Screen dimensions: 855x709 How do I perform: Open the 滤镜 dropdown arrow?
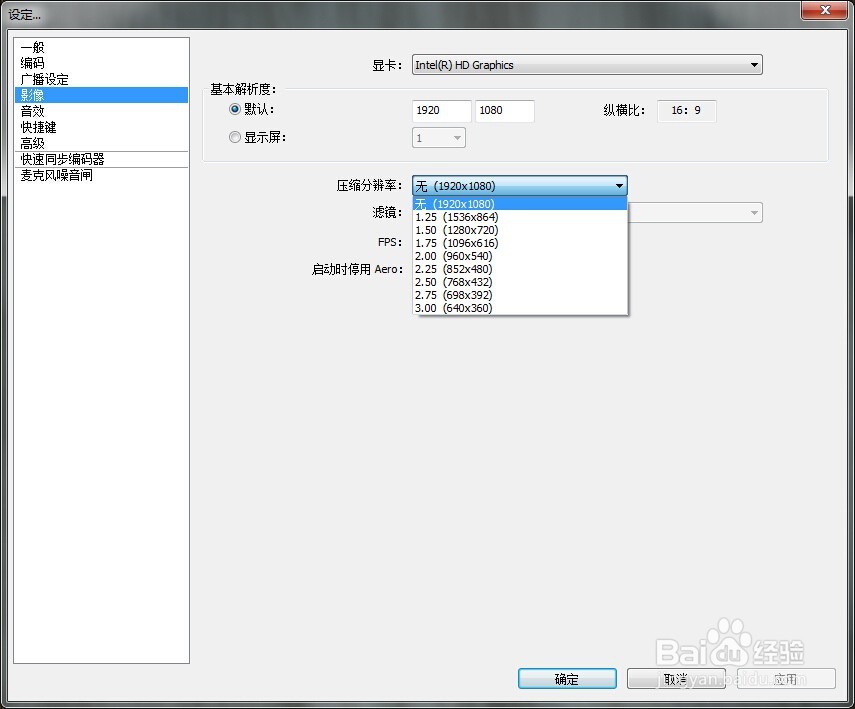[x=754, y=213]
